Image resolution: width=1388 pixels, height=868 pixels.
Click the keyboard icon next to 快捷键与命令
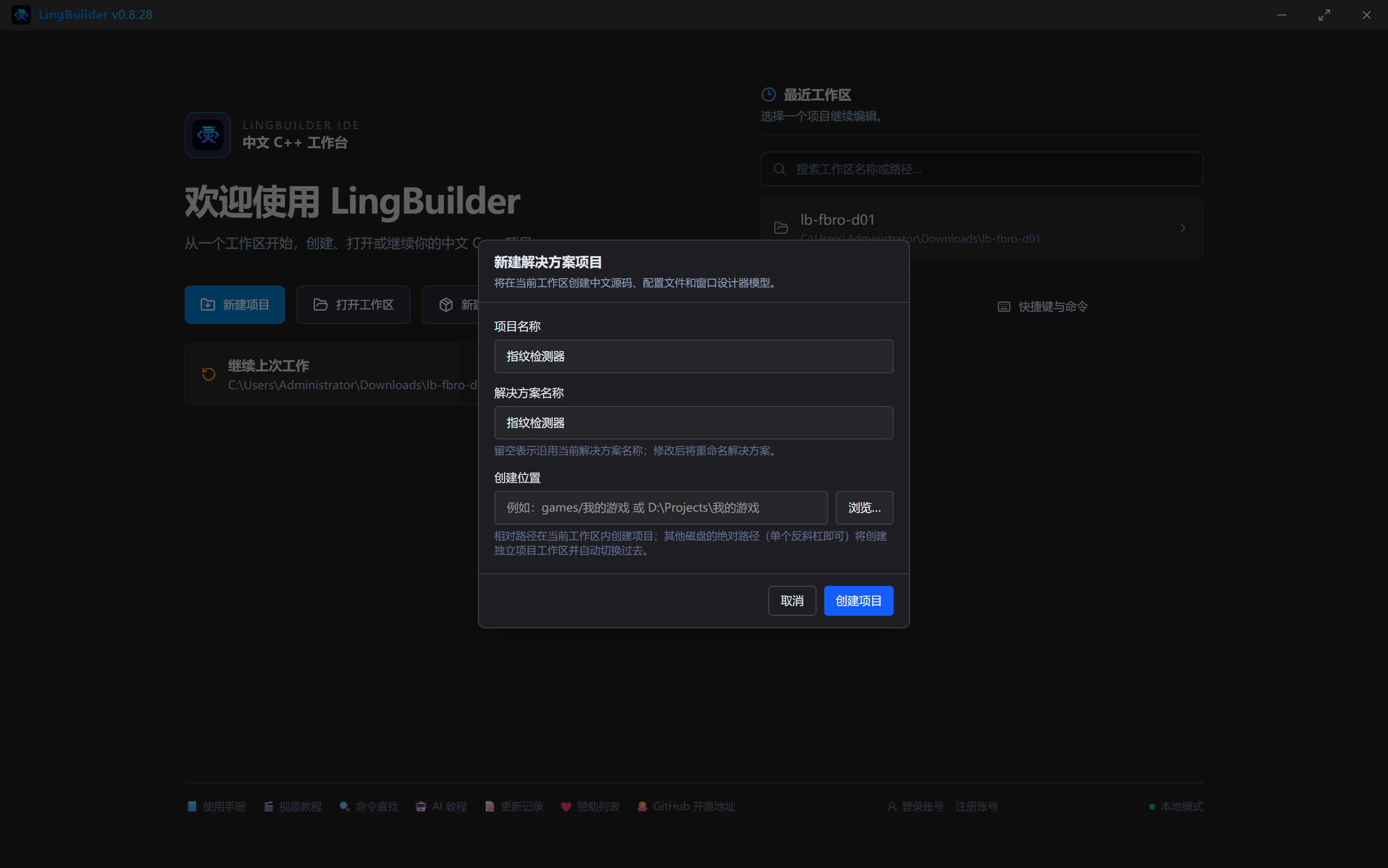tap(1004, 307)
